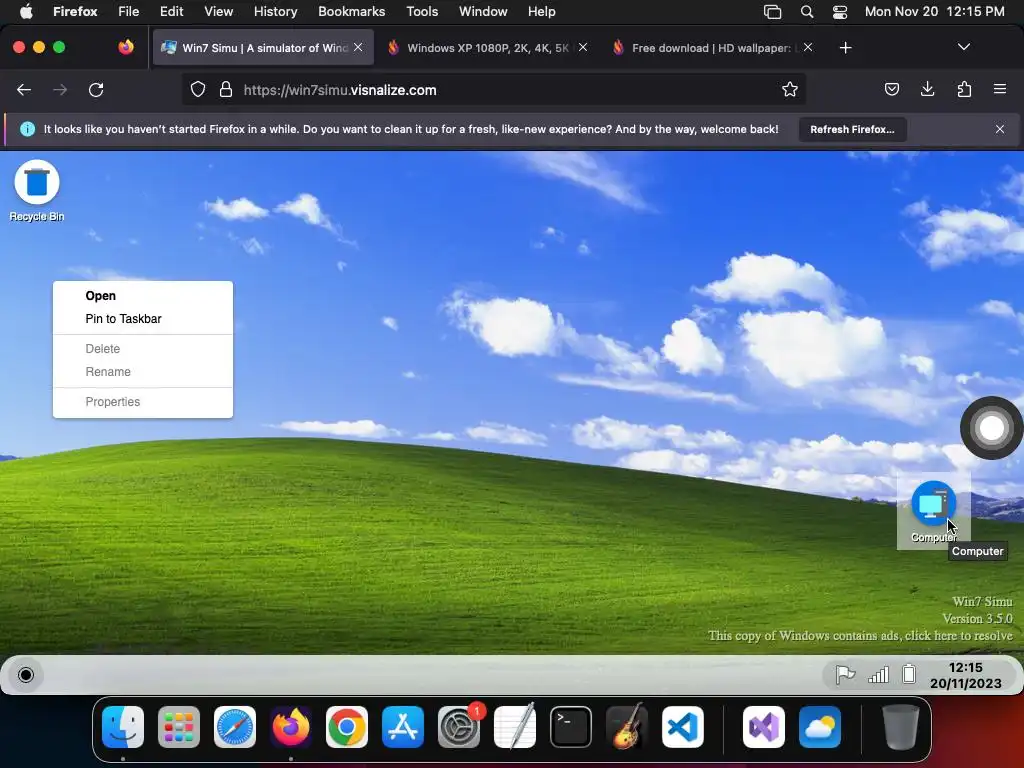Image resolution: width=1024 pixels, height=768 pixels.
Task: Choose Open in the context menu
Action: click(x=101, y=296)
